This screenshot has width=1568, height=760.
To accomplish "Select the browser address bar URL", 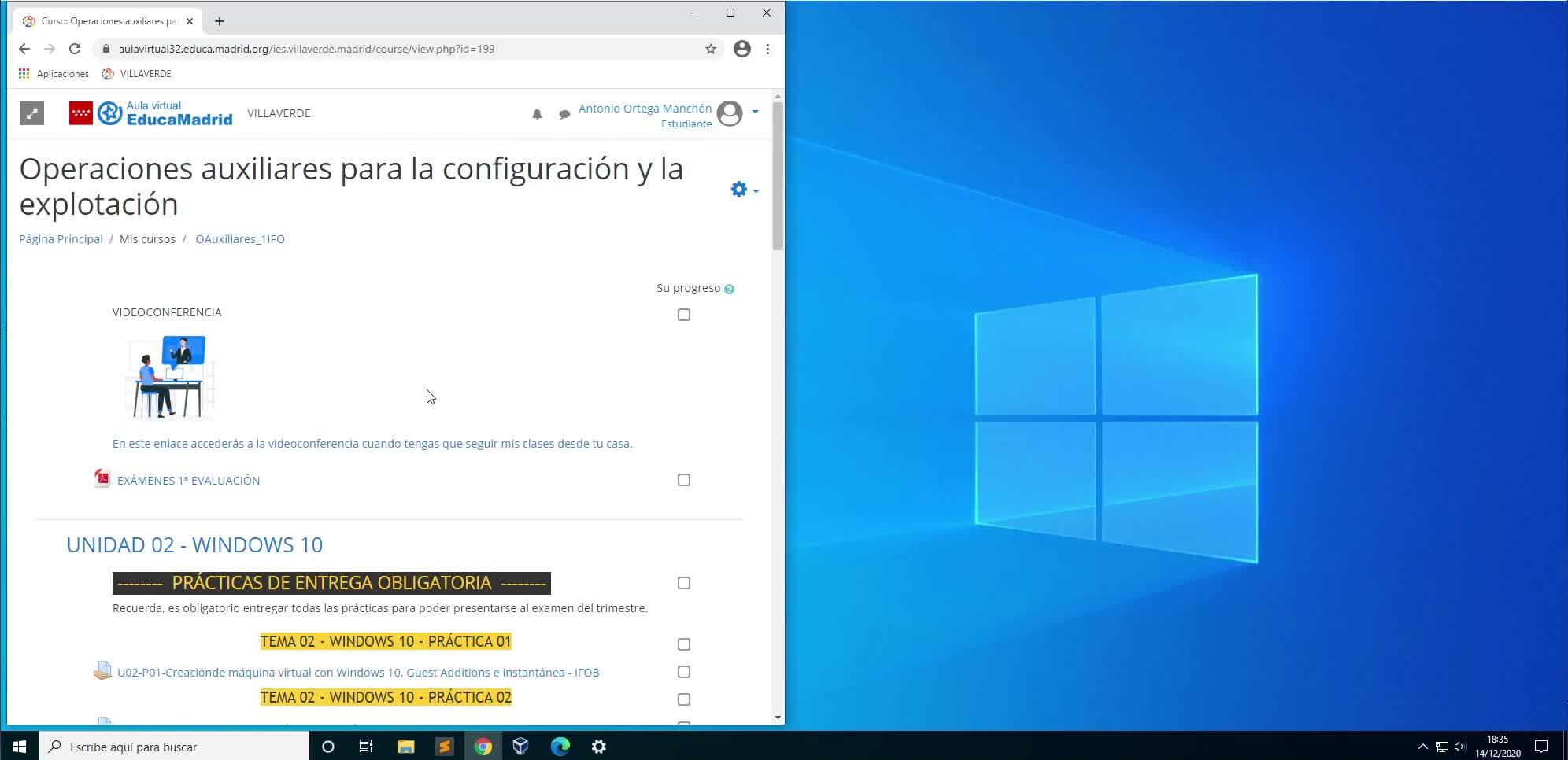I will coord(307,49).
